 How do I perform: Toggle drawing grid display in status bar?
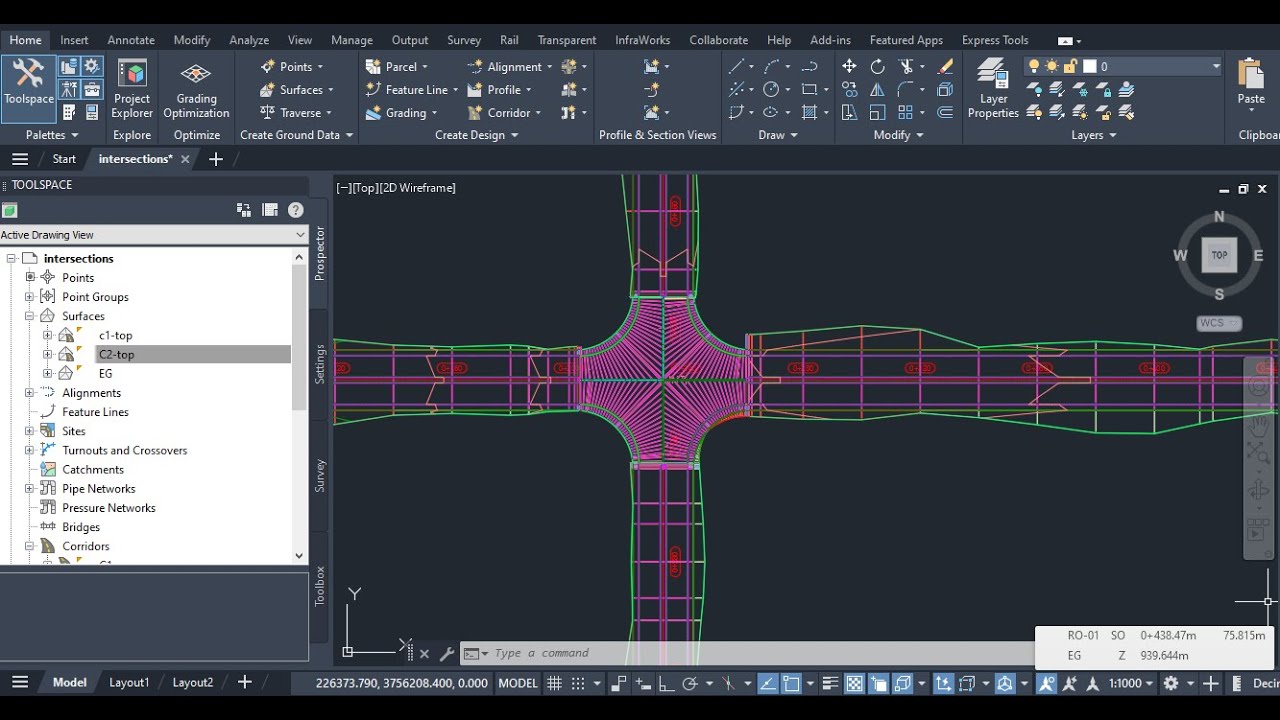[x=555, y=683]
